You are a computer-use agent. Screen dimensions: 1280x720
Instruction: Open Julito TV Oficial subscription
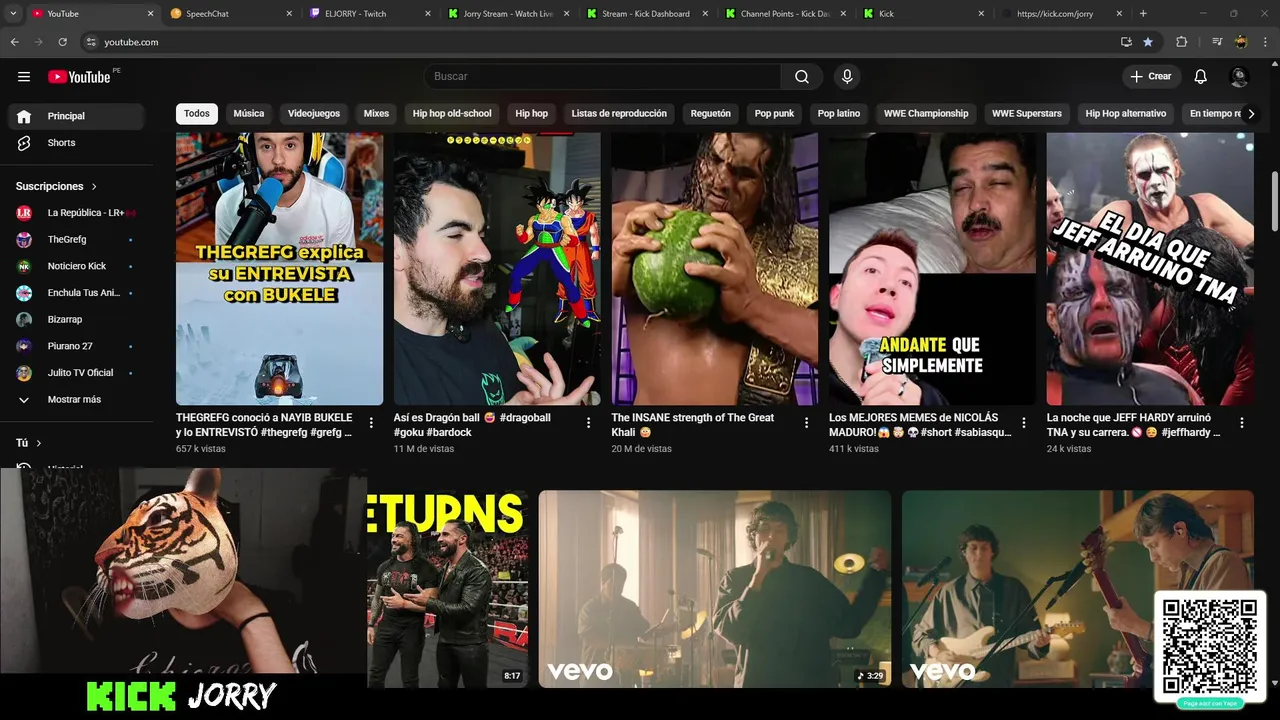click(x=76, y=373)
